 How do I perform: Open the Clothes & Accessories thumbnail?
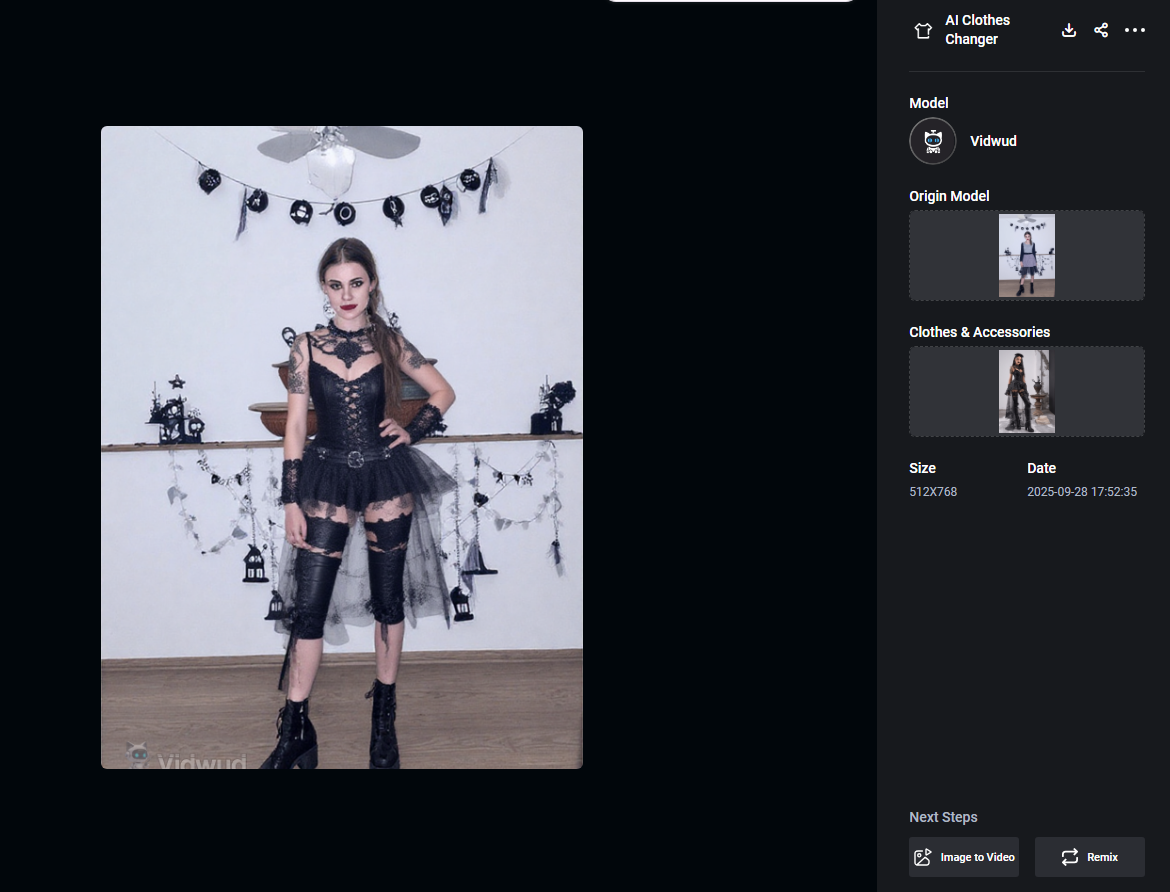(x=1026, y=391)
